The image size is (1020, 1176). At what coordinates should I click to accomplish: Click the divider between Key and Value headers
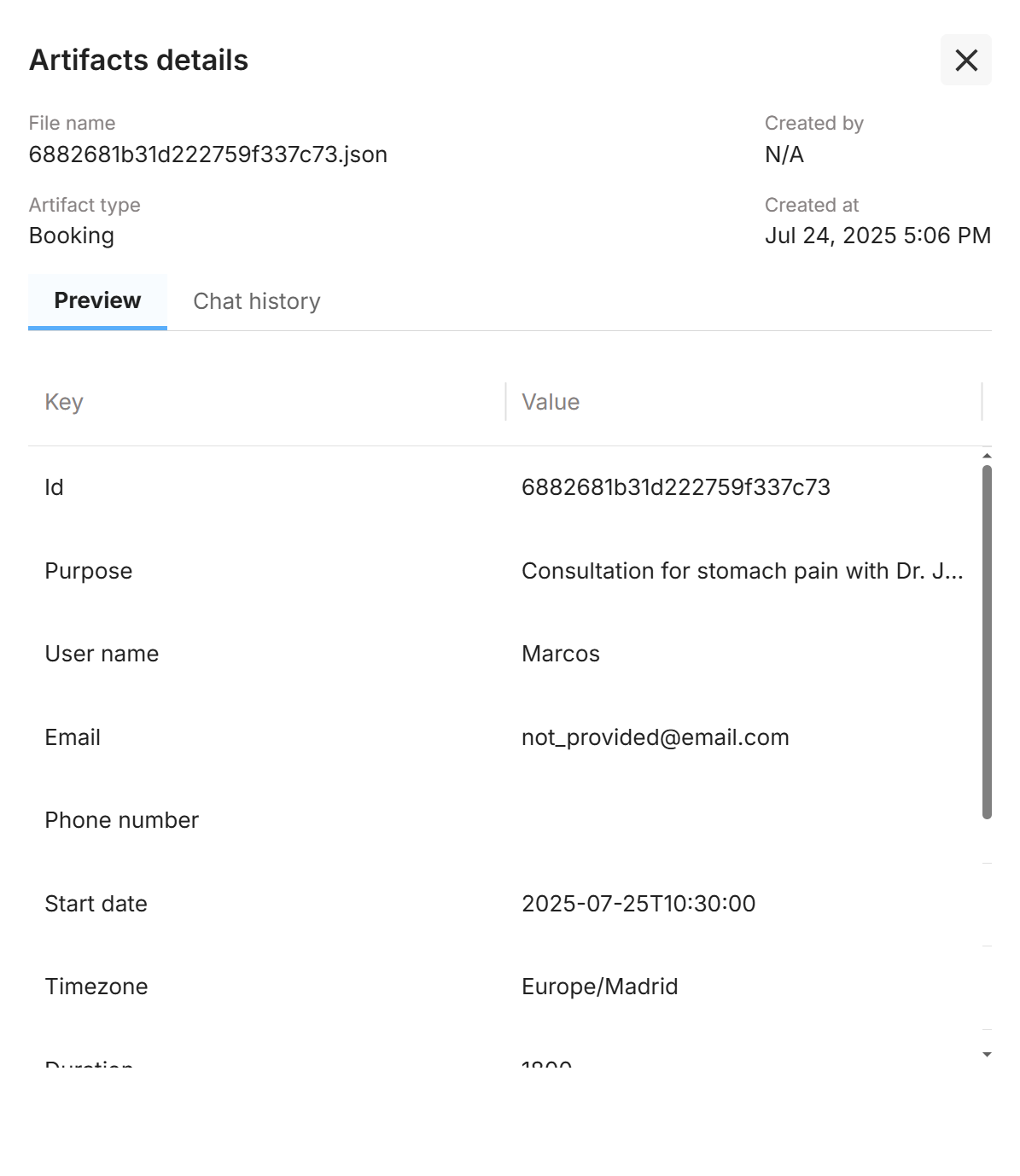(506, 402)
